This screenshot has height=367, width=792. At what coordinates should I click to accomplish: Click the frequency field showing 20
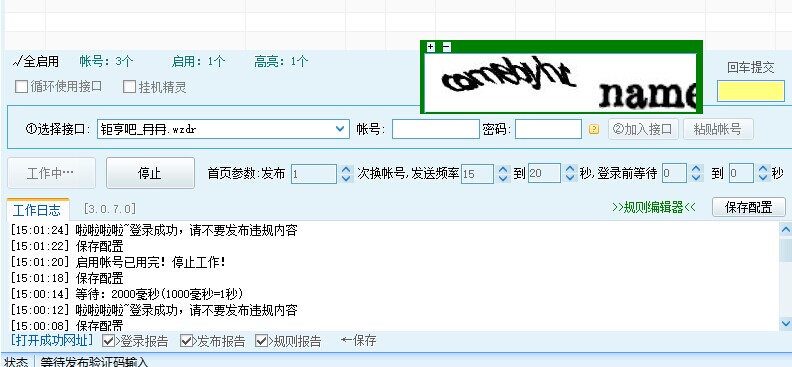[544, 174]
